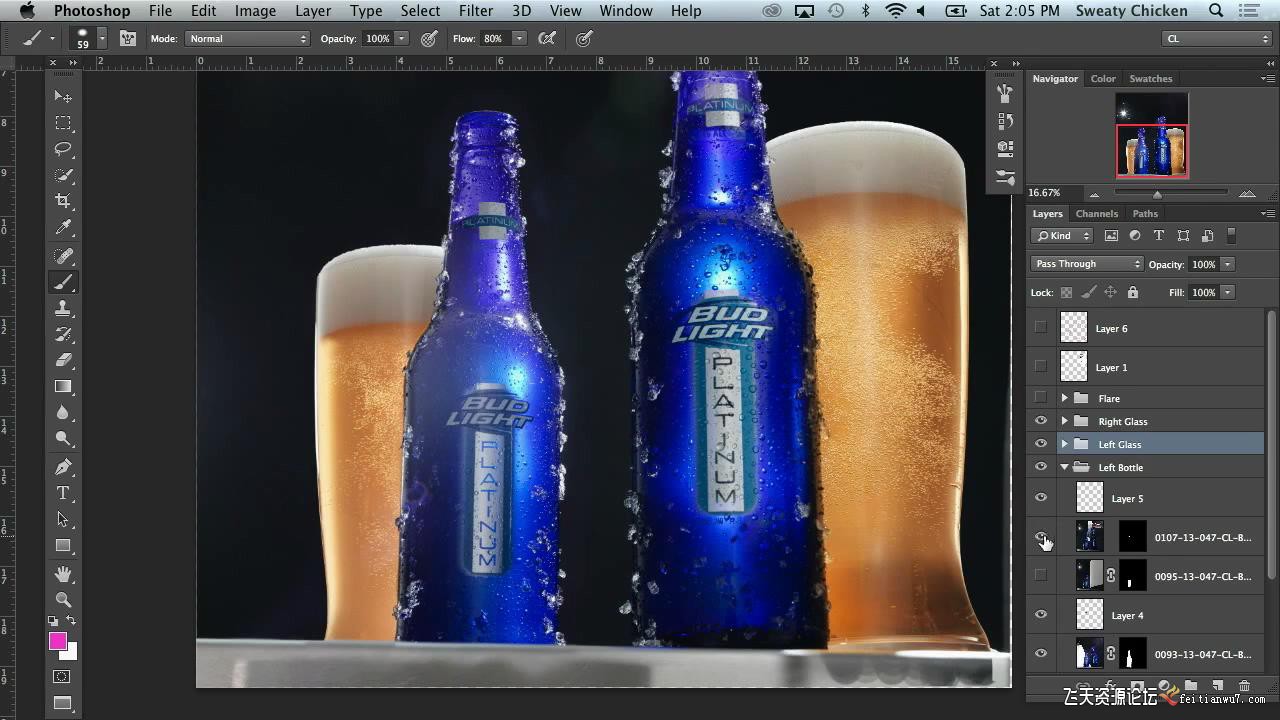The width and height of the screenshot is (1280, 720).
Task: Select the Move tool
Action: click(63, 97)
